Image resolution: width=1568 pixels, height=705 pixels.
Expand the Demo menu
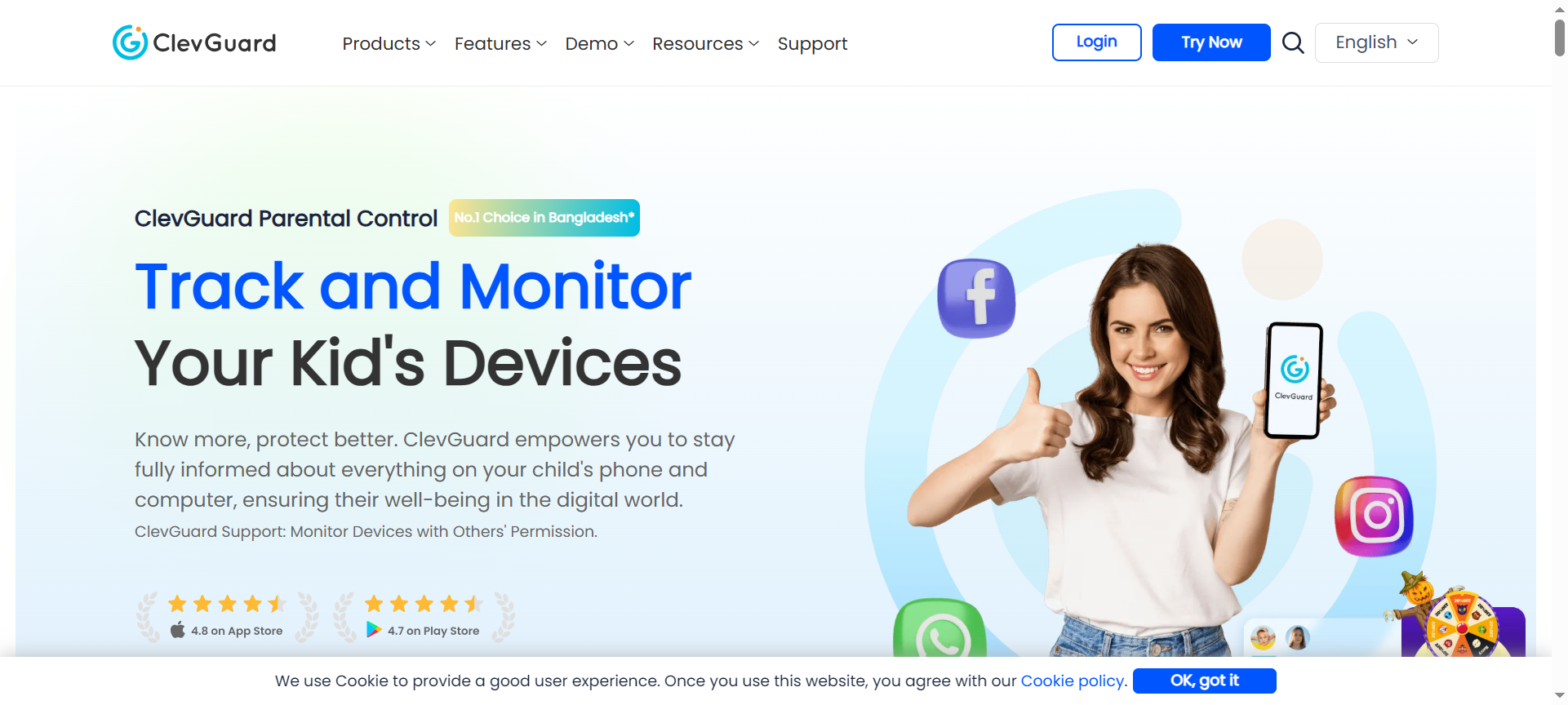[599, 43]
